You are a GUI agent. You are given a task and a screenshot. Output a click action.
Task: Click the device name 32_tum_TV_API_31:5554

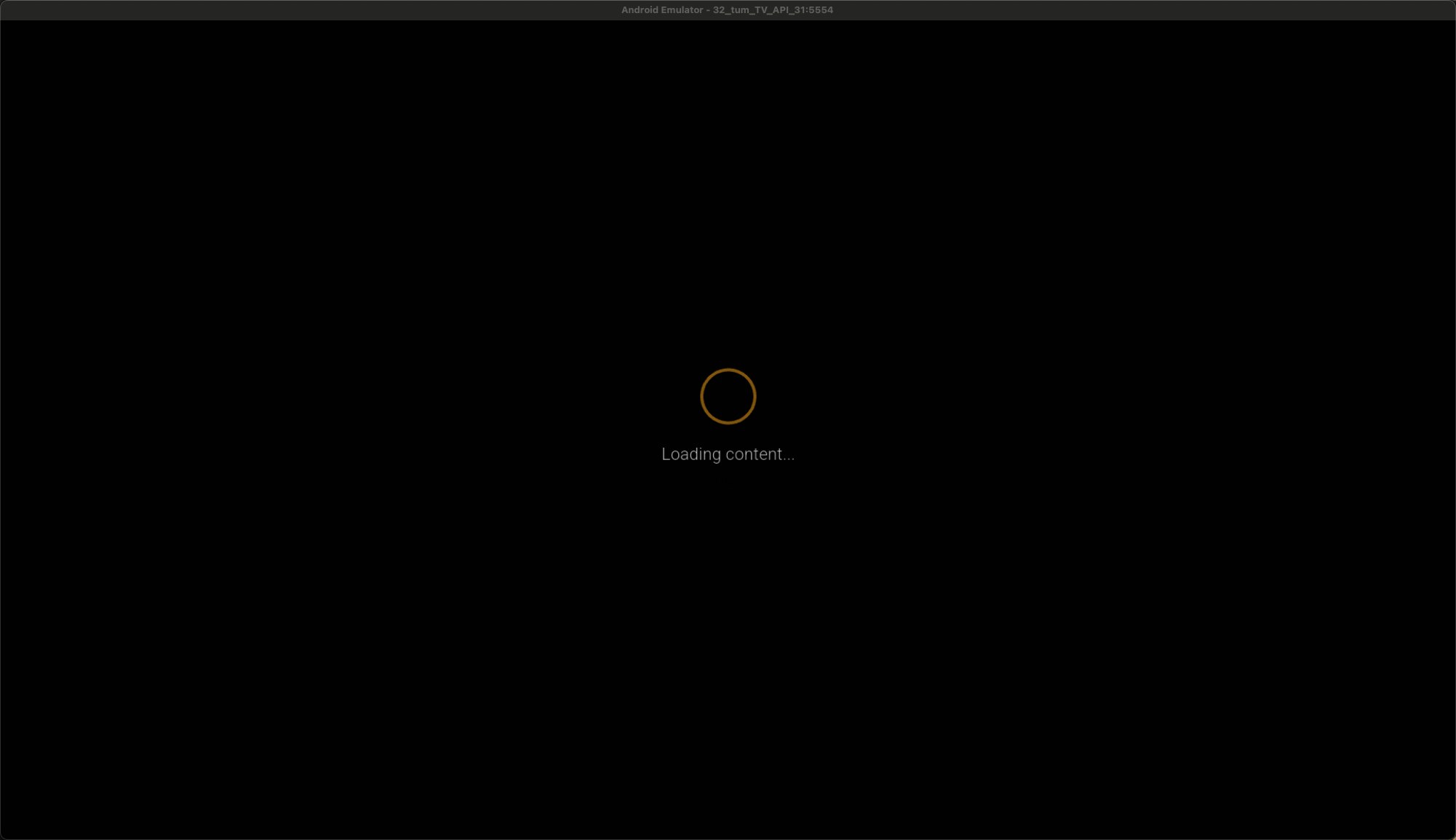[x=773, y=10]
